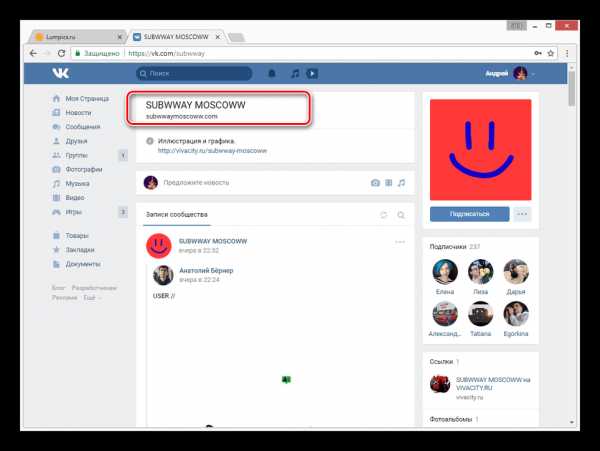The image size is (600, 451).
Task: Open SUBWWAY MOSCOWW на VIVACITY.RU link
Action: [493, 384]
